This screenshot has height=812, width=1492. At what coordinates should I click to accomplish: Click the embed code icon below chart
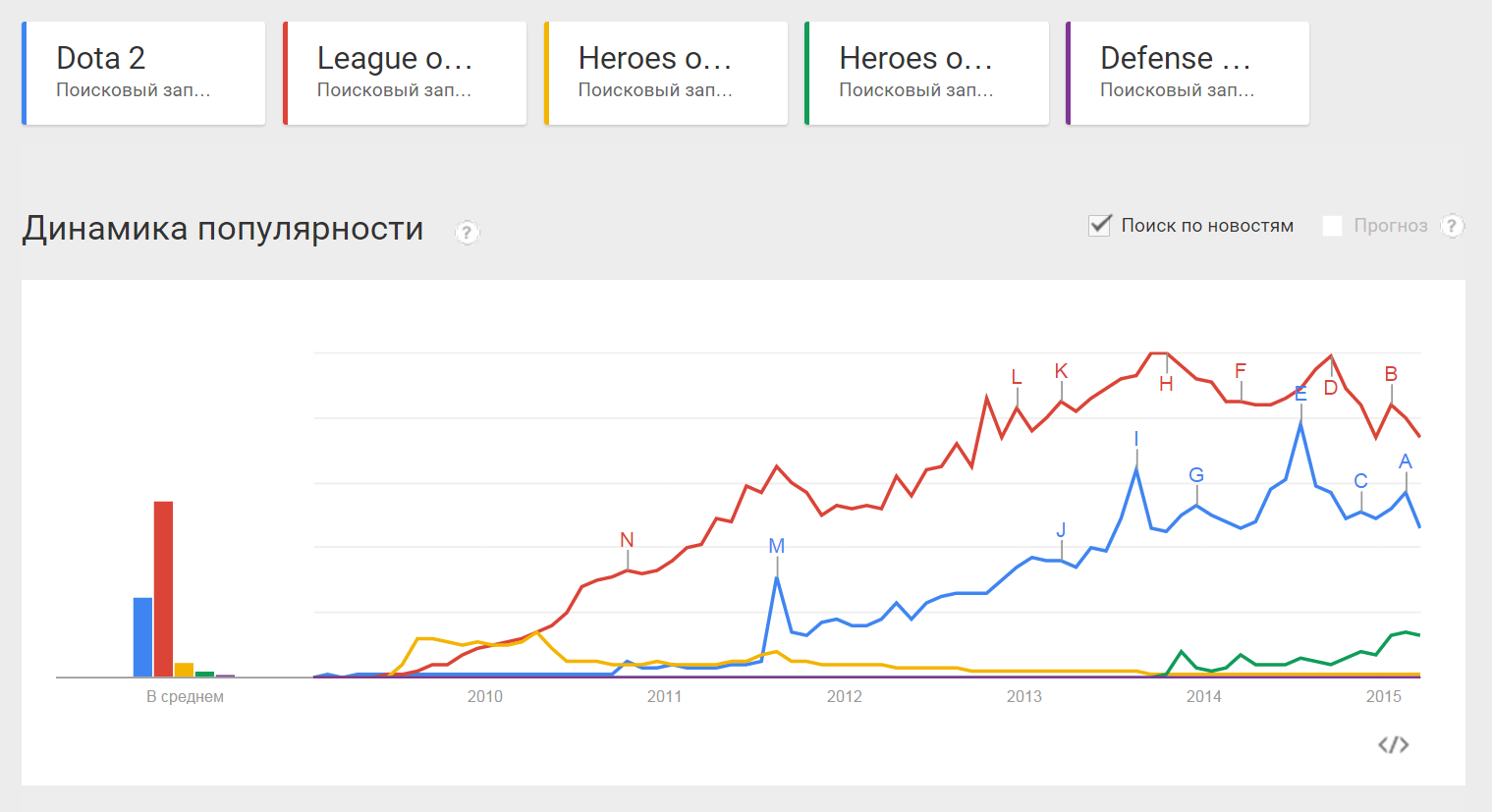tap(1393, 744)
